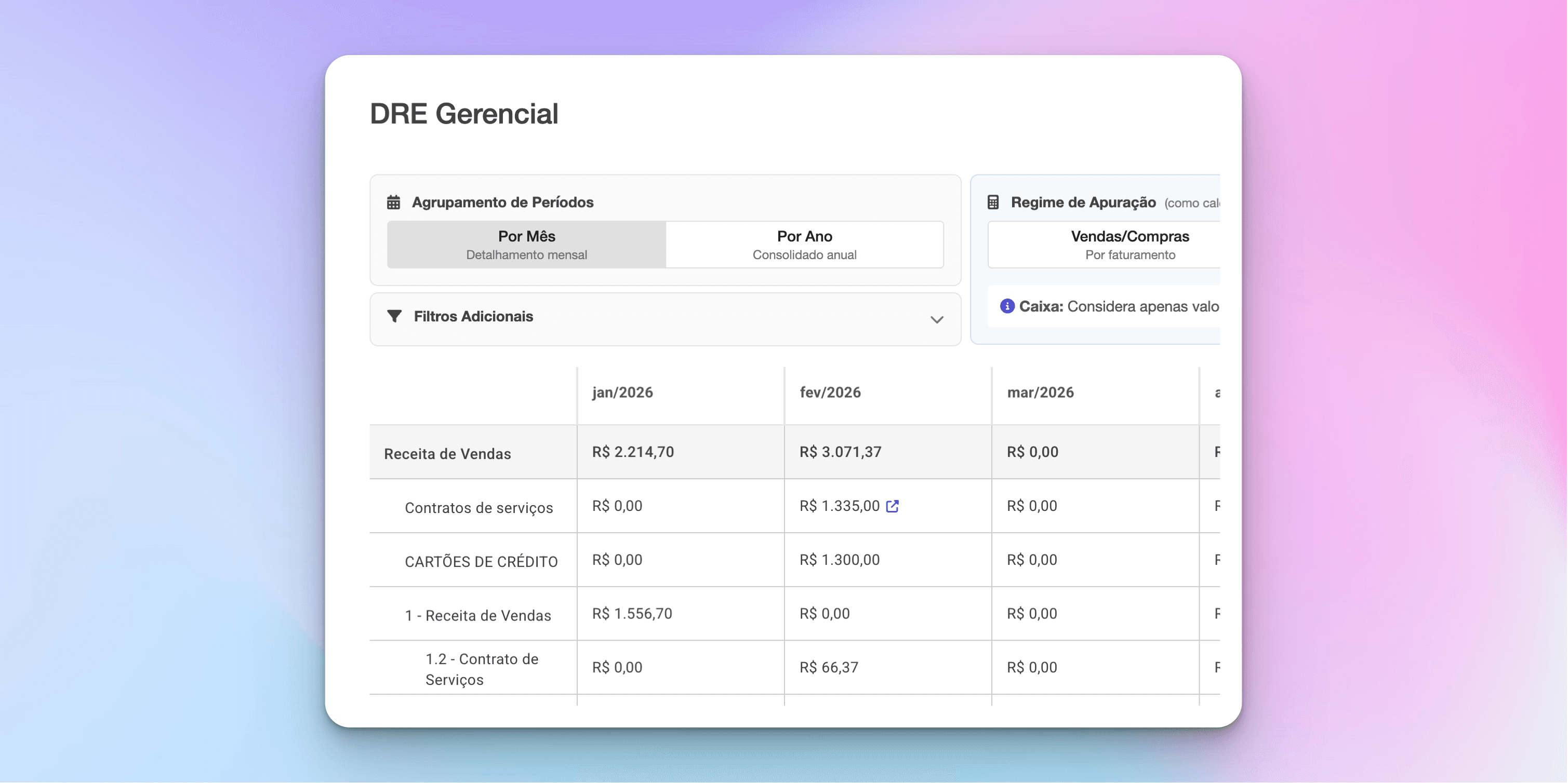Image resolution: width=1568 pixels, height=783 pixels.
Task: Click the funnel icon in Filtros Adicionais
Action: tap(394, 316)
